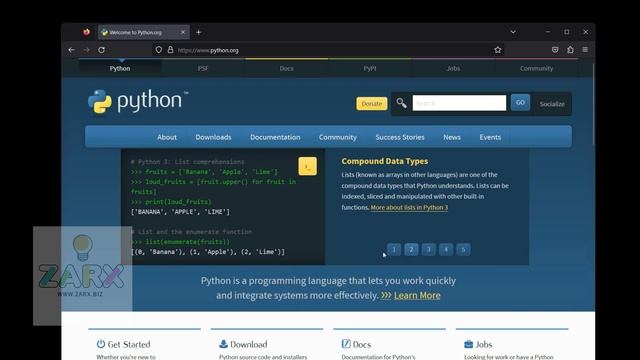The image size is (640, 360).
Task: Click the Download heading
Action: click(249, 344)
